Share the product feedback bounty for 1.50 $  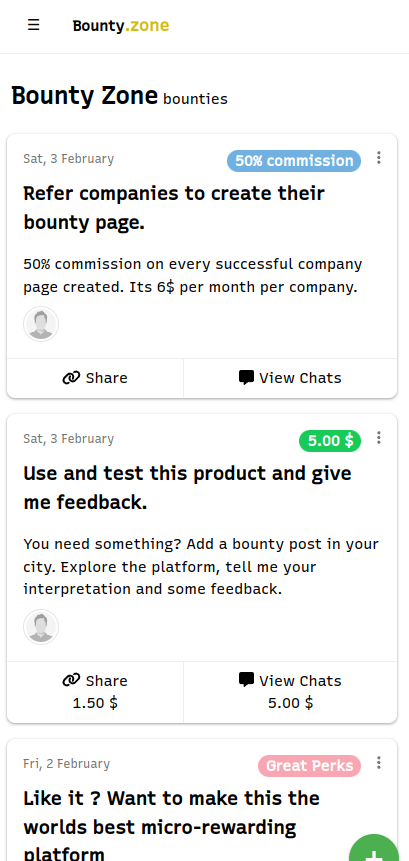coord(95,692)
